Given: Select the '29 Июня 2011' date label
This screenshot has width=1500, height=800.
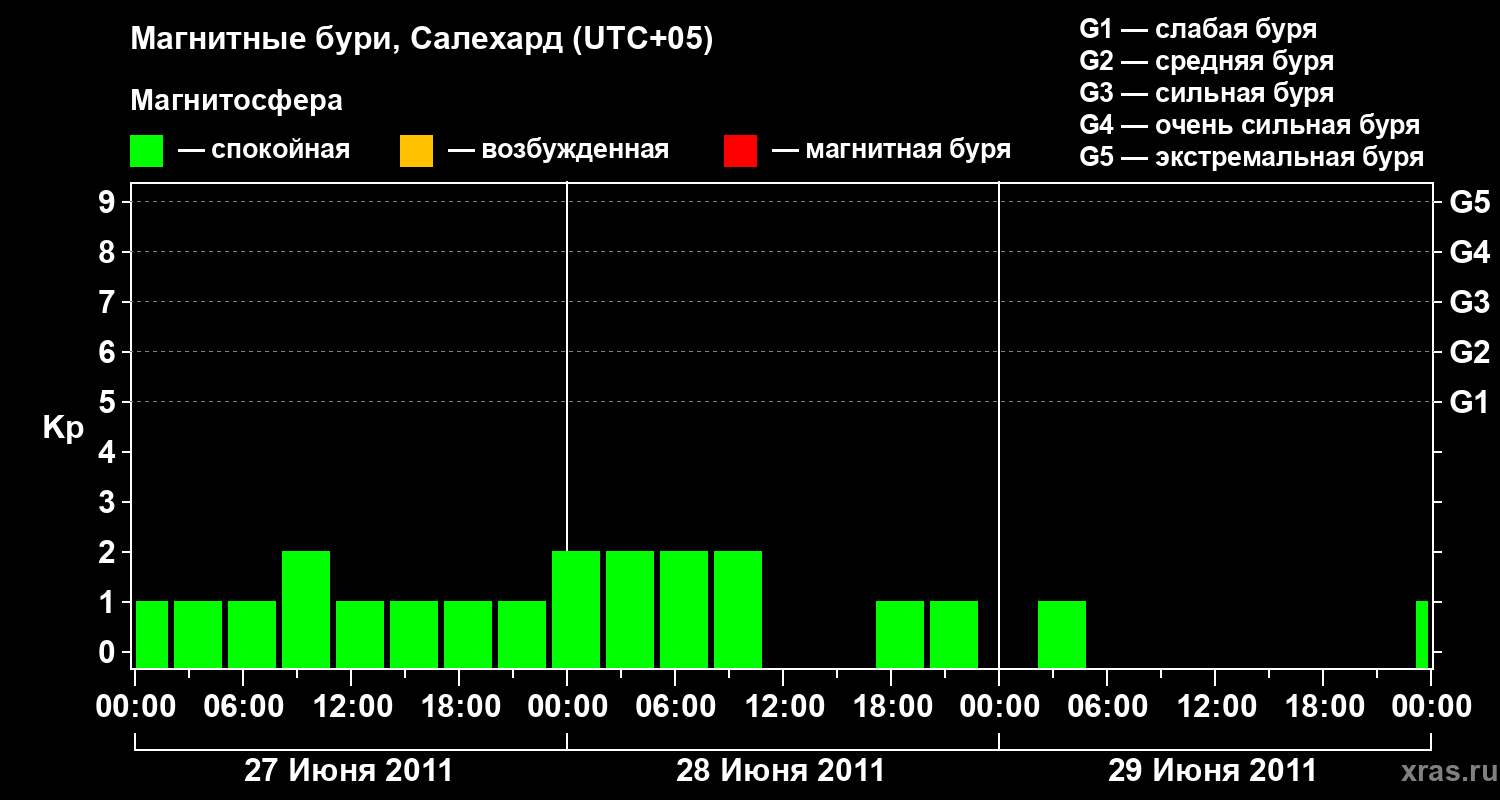Looking at the screenshot, I should click(1213, 771).
